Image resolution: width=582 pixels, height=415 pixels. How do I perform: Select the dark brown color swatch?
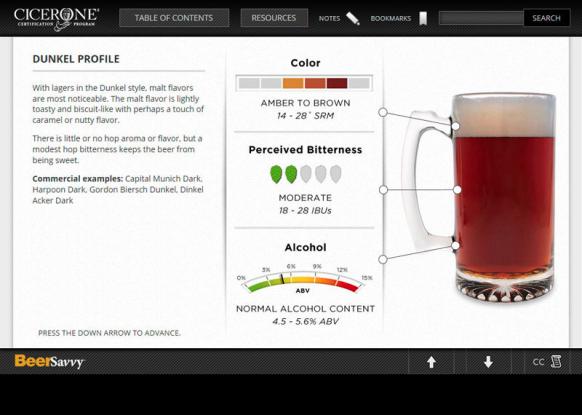[337, 83]
